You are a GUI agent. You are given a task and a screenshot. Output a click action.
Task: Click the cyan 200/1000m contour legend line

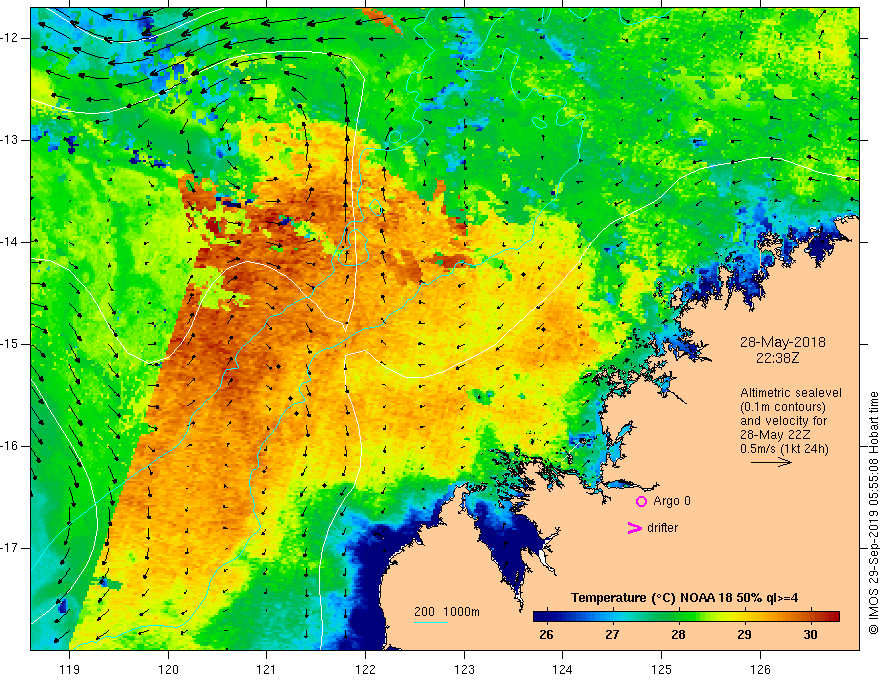coord(430,622)
